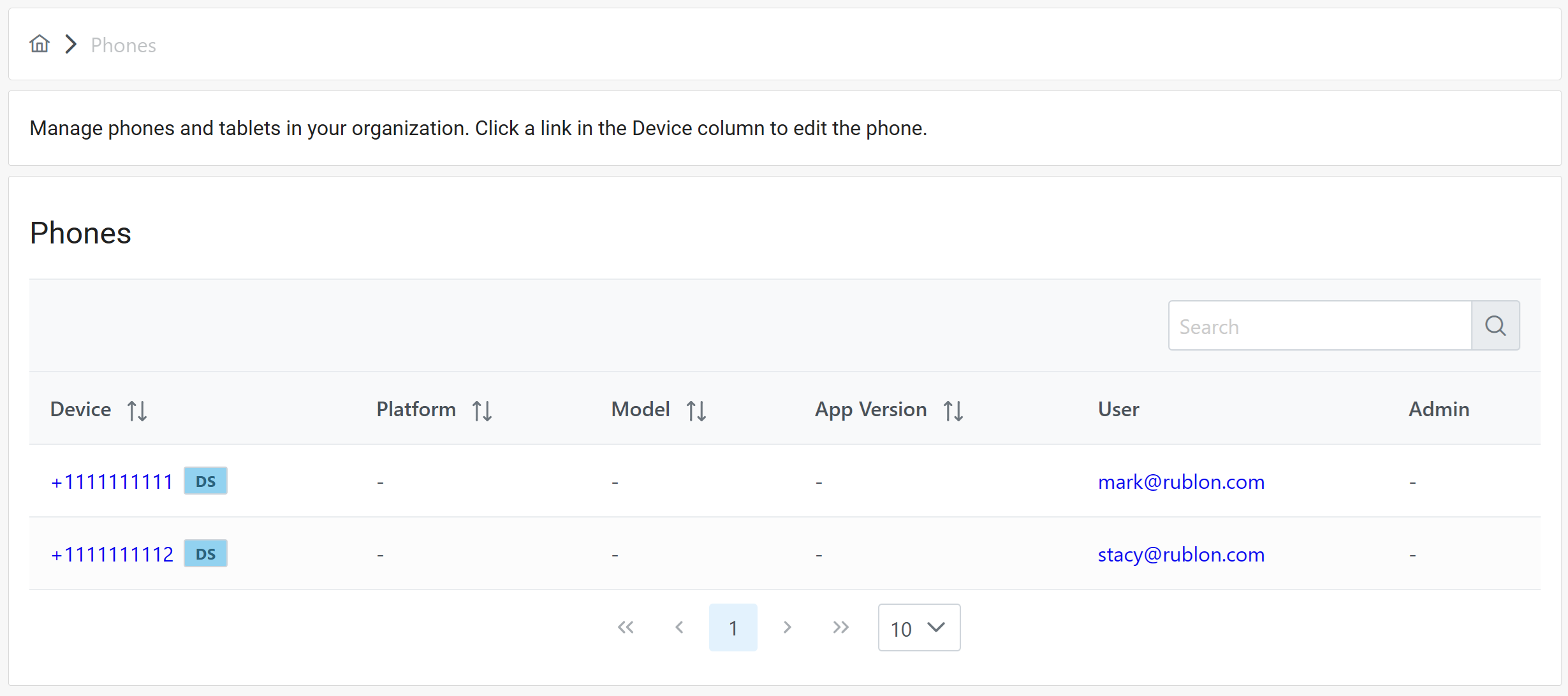Click the home breadcrumb icon

coord(40,44)
